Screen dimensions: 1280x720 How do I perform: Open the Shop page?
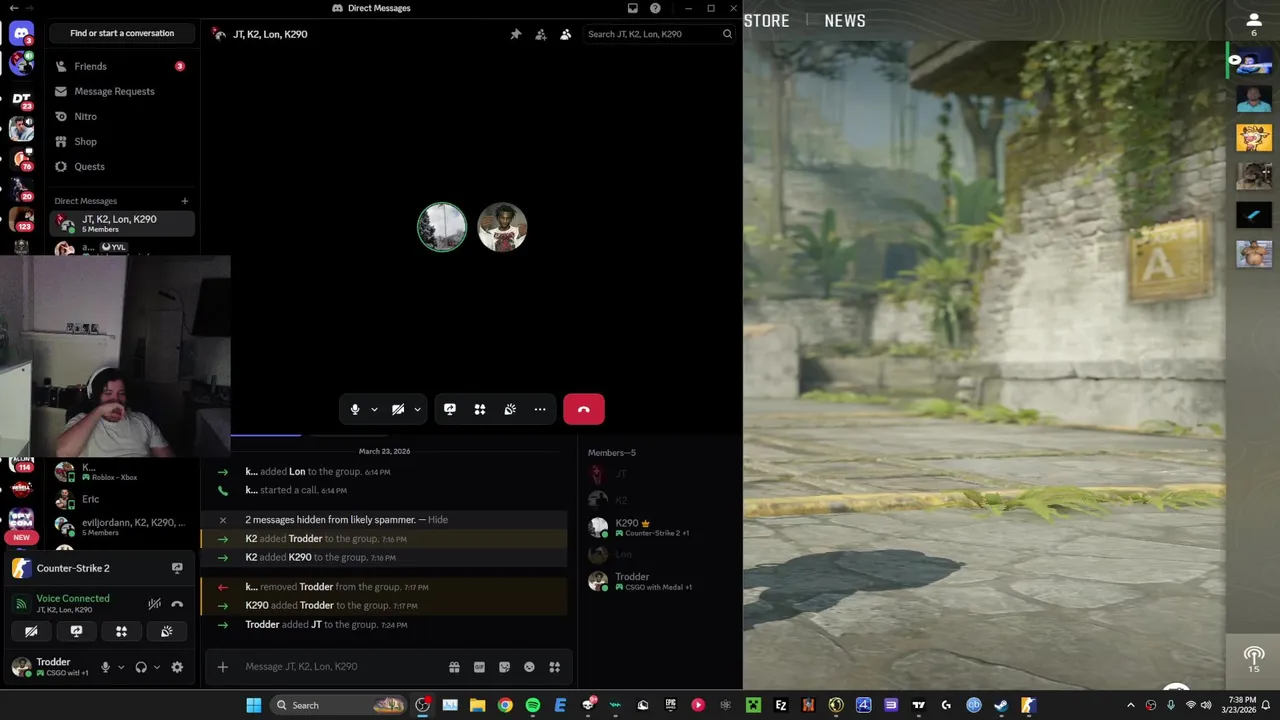122,142
